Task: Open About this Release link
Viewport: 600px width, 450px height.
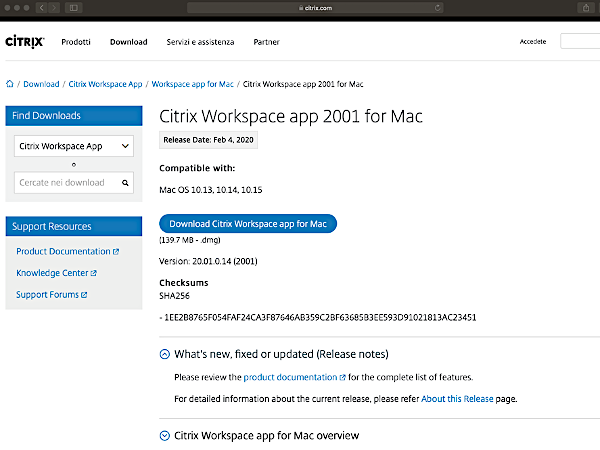Action: click(x=457, y=399)
